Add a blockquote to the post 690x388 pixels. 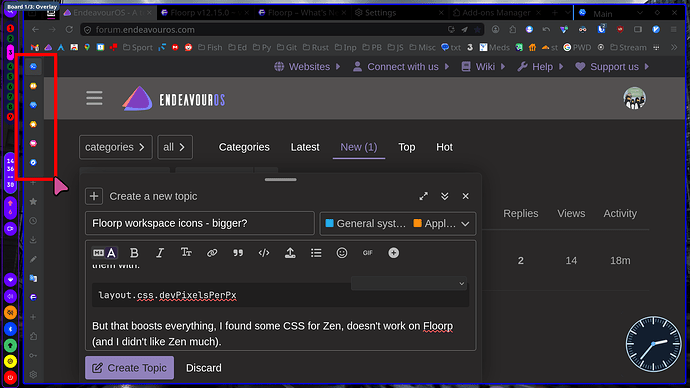pyautogui.click(x=238, y=253)
